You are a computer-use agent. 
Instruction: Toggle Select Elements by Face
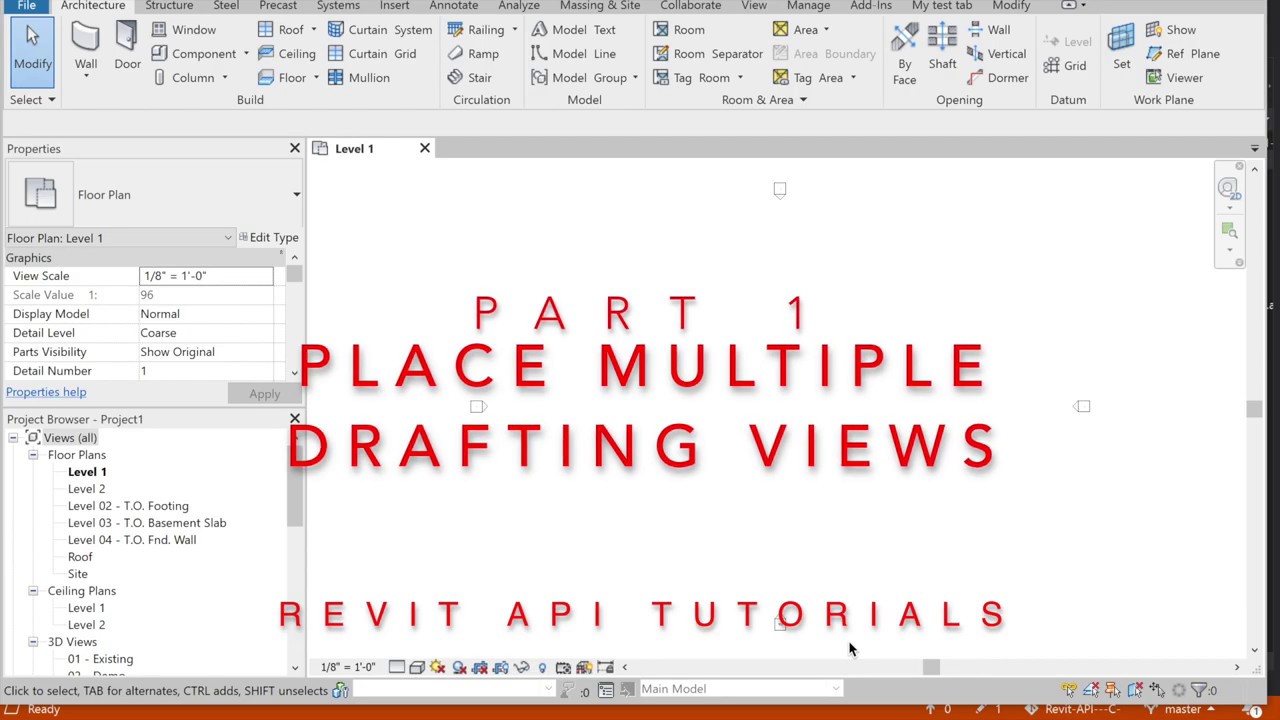click(x=1135, y=690)
